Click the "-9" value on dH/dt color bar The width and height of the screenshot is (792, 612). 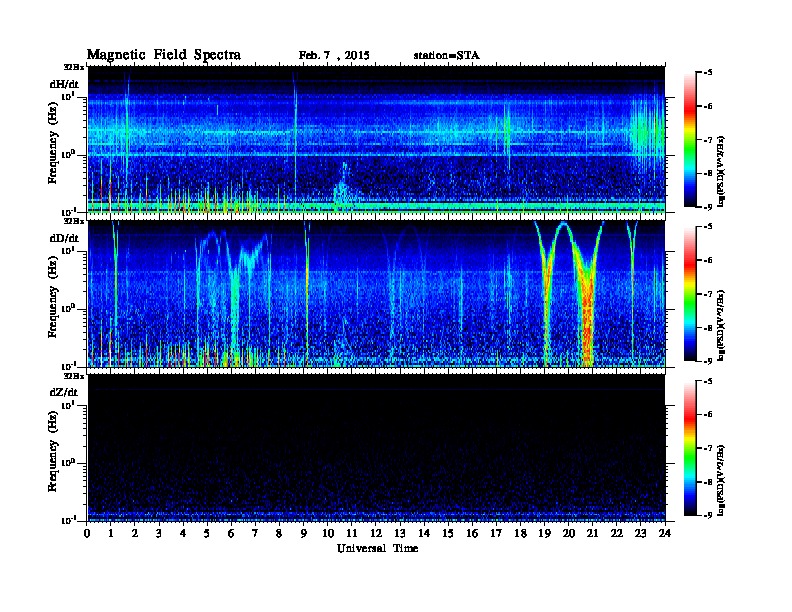point(708,207)
